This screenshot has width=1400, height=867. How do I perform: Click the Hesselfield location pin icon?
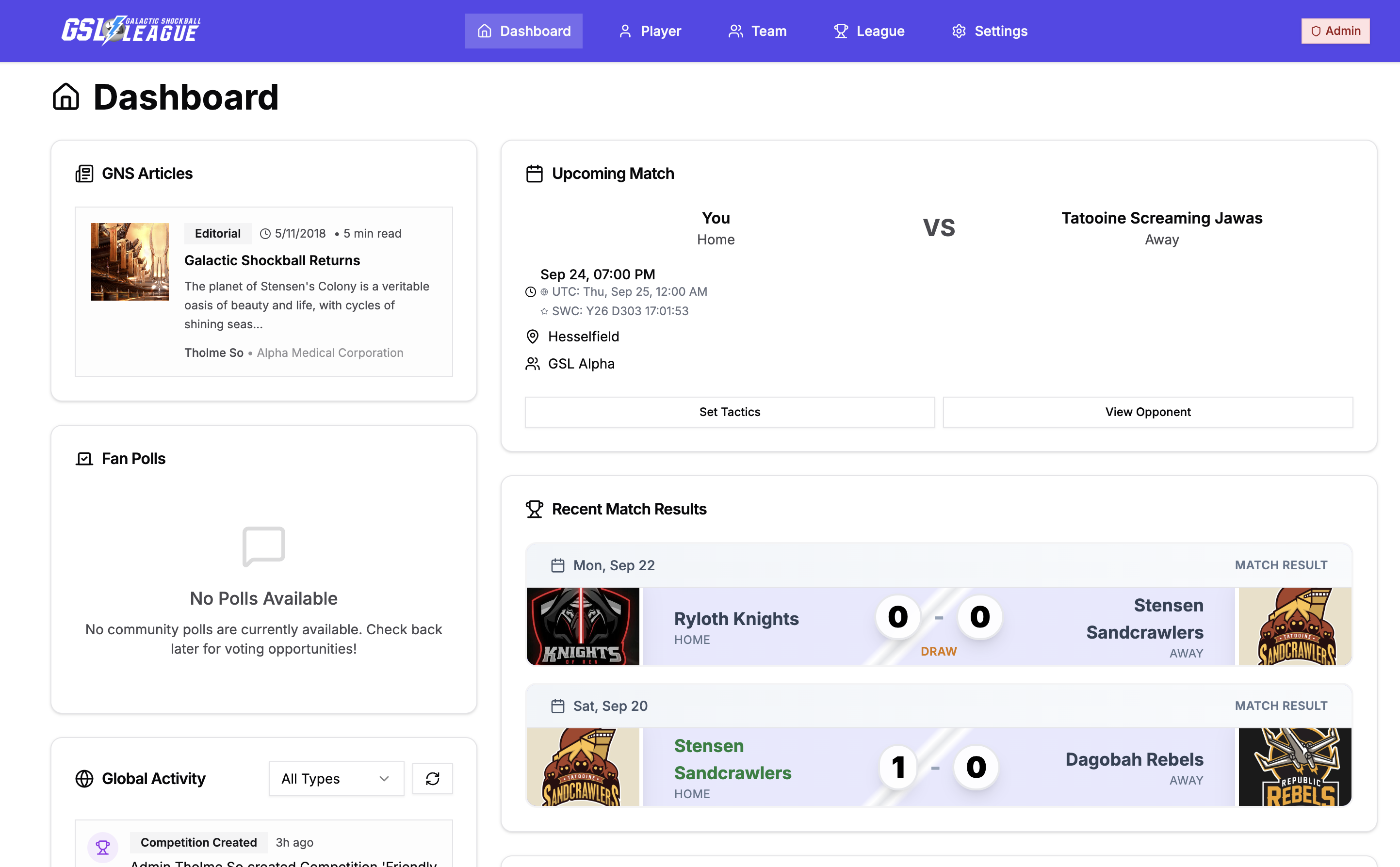pyautogui.click(x=532, y=337)
